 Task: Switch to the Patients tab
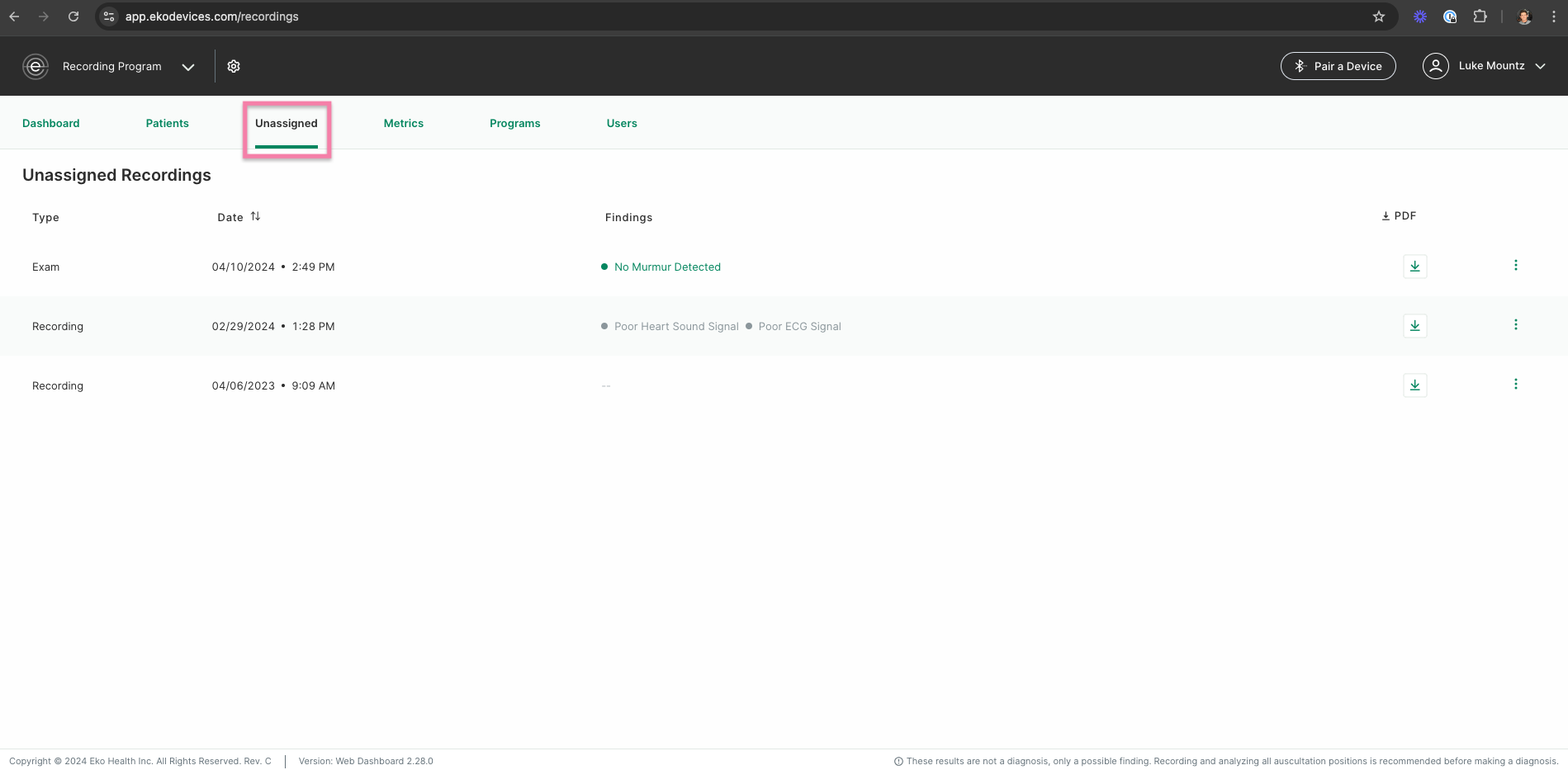(168, 123)
